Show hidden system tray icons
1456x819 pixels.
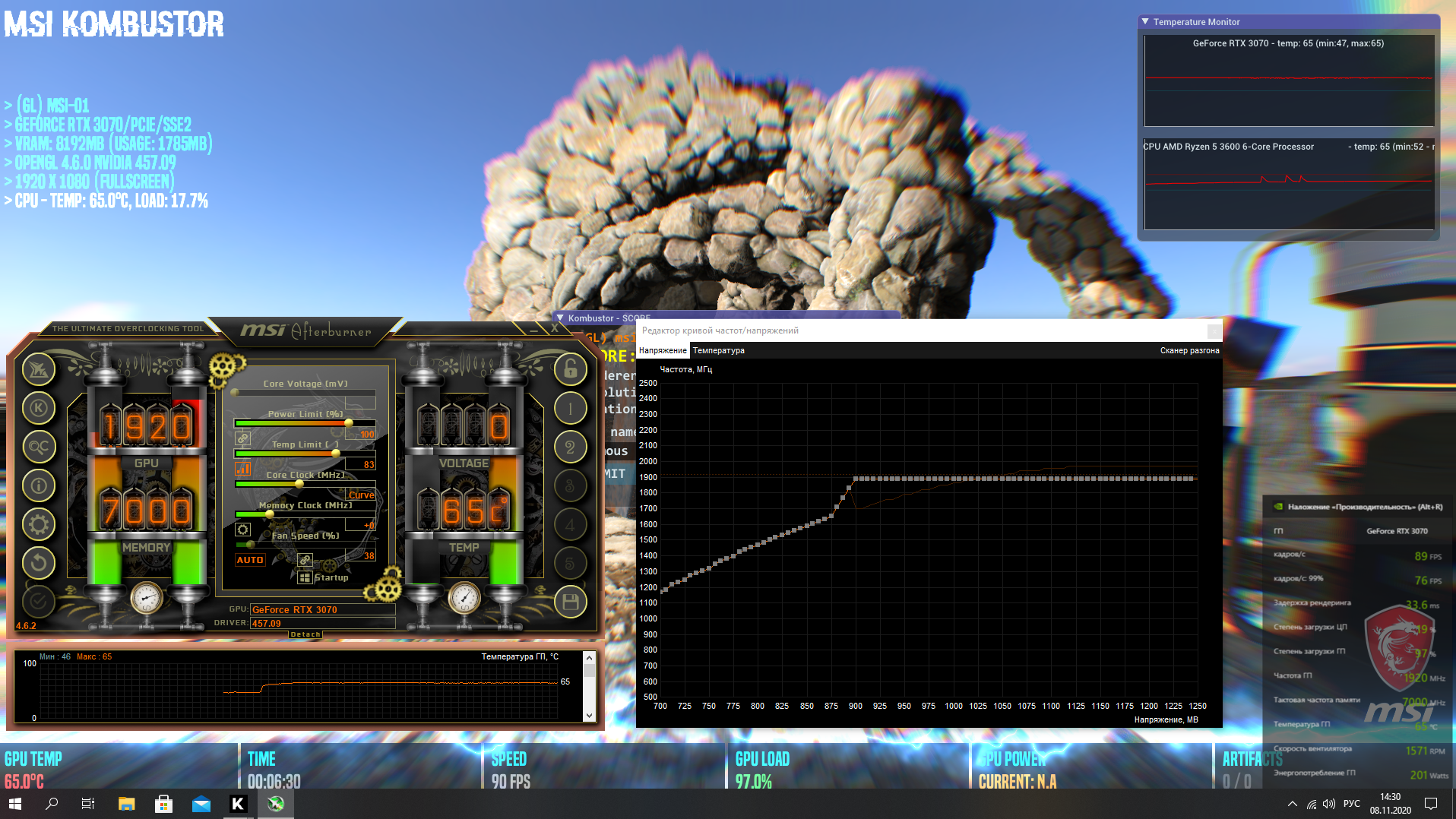tap(1293, 804)
